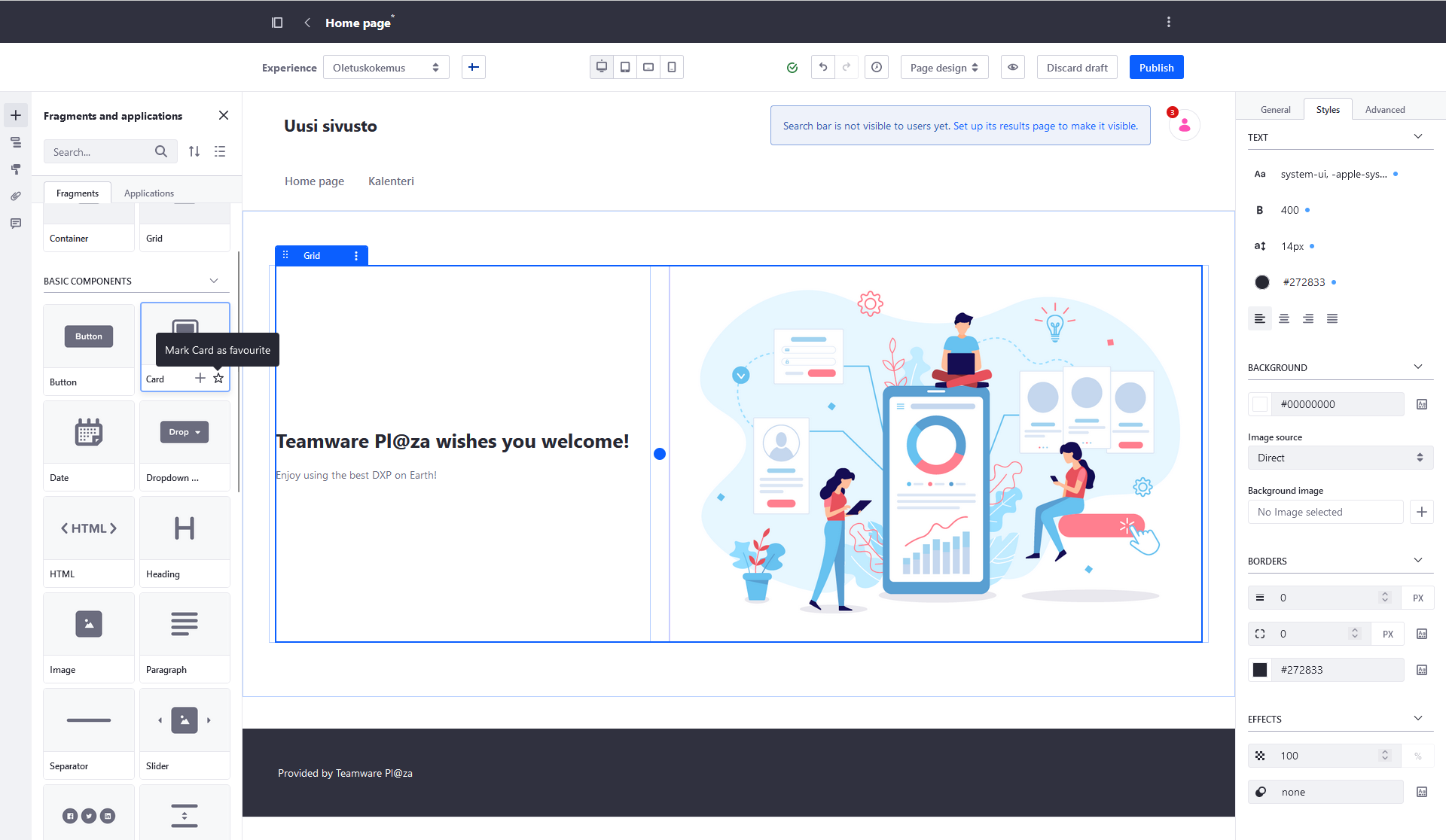Open the Image source Direct dropdown

(x=1341, y=458)
